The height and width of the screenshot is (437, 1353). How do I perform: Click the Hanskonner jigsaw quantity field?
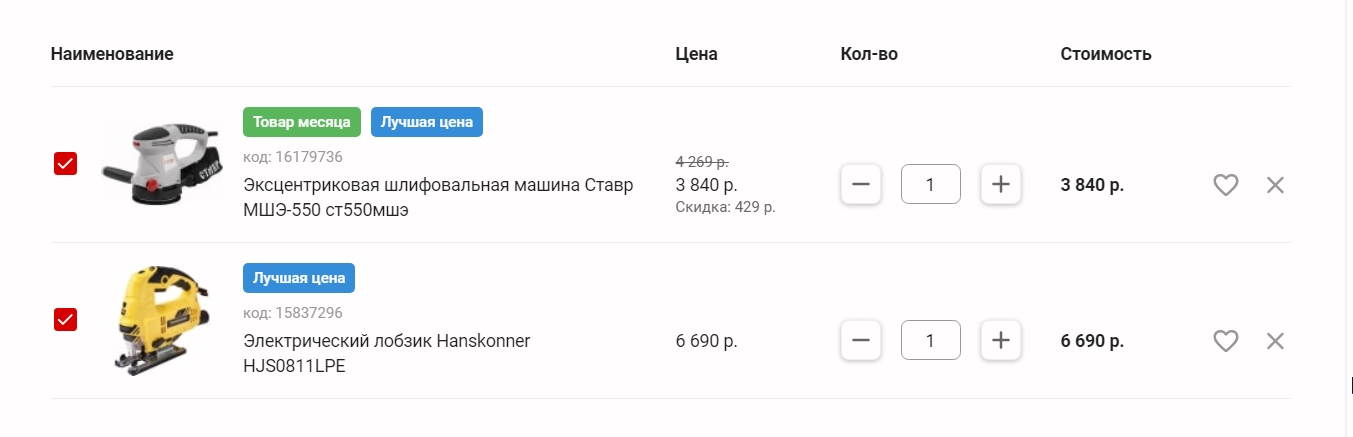coord(931,340)
